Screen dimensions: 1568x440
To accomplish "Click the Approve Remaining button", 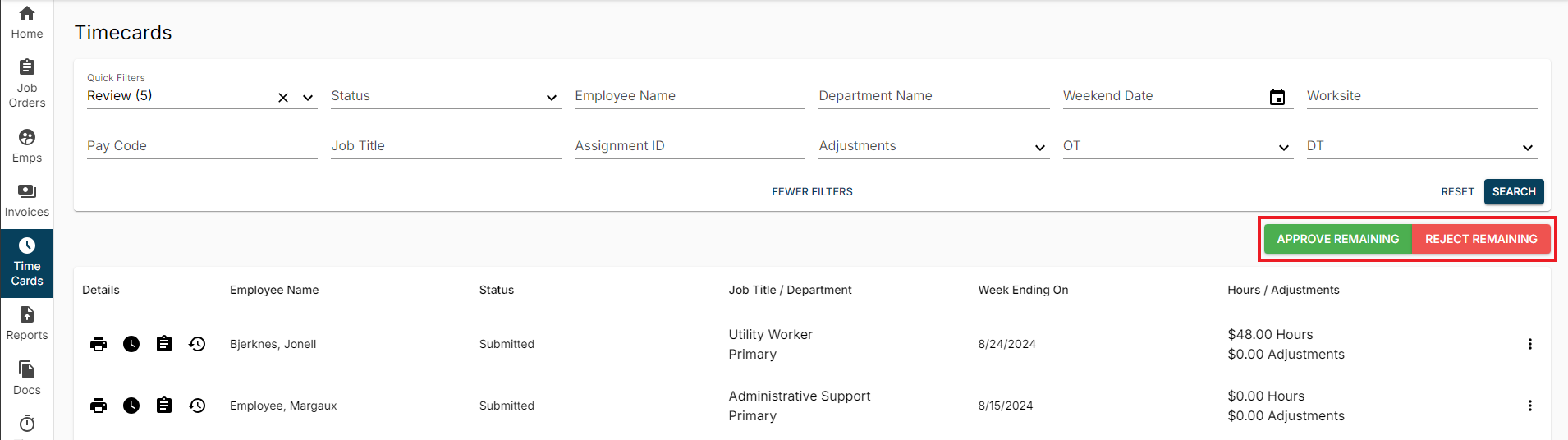I will (x=1337, y=239).
